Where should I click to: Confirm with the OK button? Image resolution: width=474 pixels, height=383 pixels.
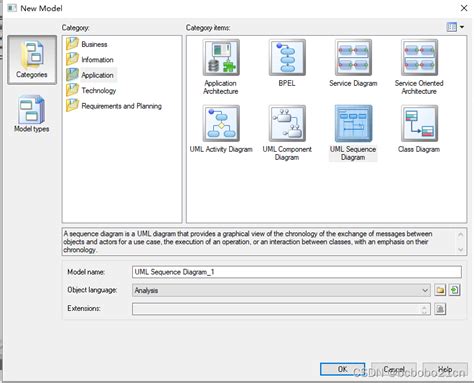(342, 369)
